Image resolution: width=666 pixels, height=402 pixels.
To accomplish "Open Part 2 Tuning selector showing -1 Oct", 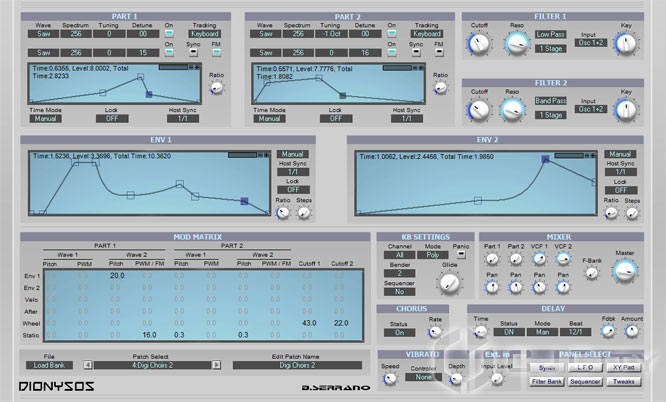I will pos(331,34).
